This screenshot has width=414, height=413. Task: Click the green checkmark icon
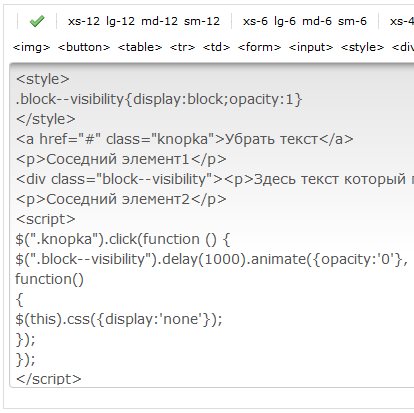click(x=37, y=21)
